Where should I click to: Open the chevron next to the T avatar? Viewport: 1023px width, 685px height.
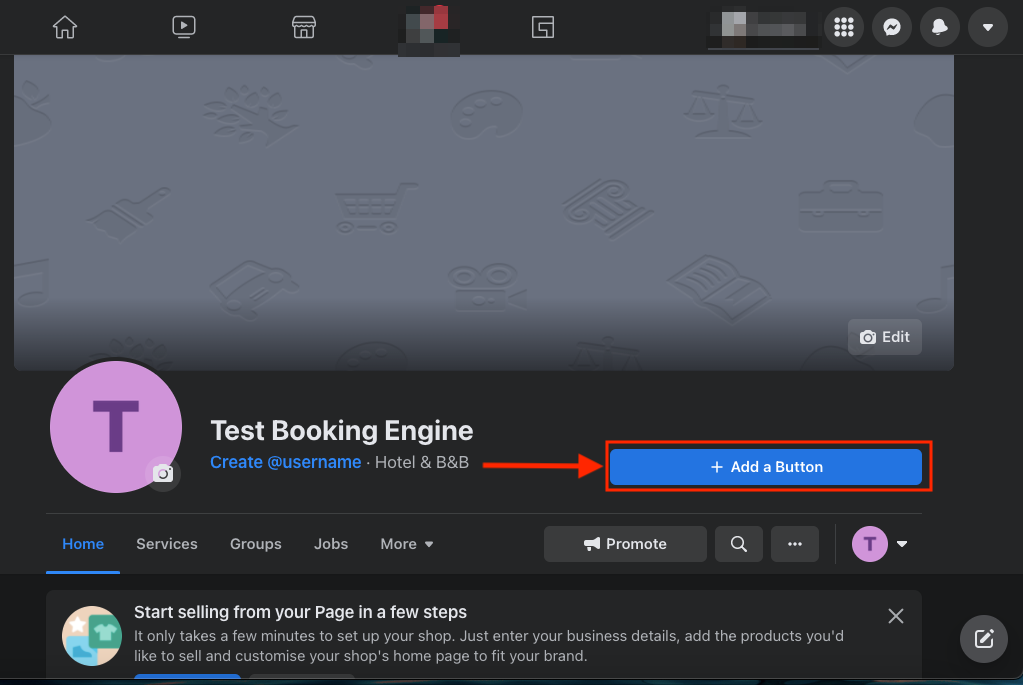pyautogui.click(x=901, y=544)
